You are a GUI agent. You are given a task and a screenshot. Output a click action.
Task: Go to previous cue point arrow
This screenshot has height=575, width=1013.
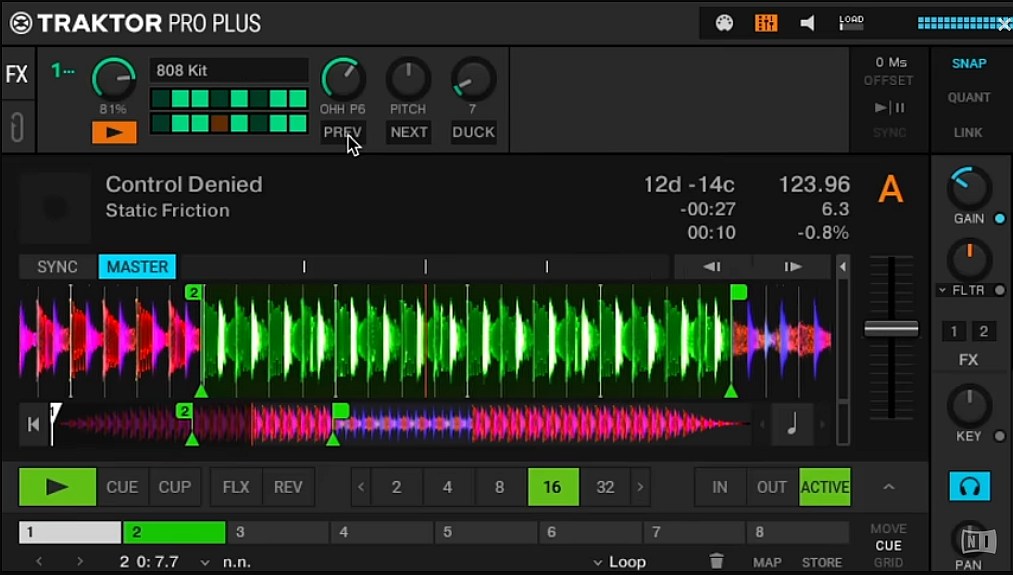[39, 561]
